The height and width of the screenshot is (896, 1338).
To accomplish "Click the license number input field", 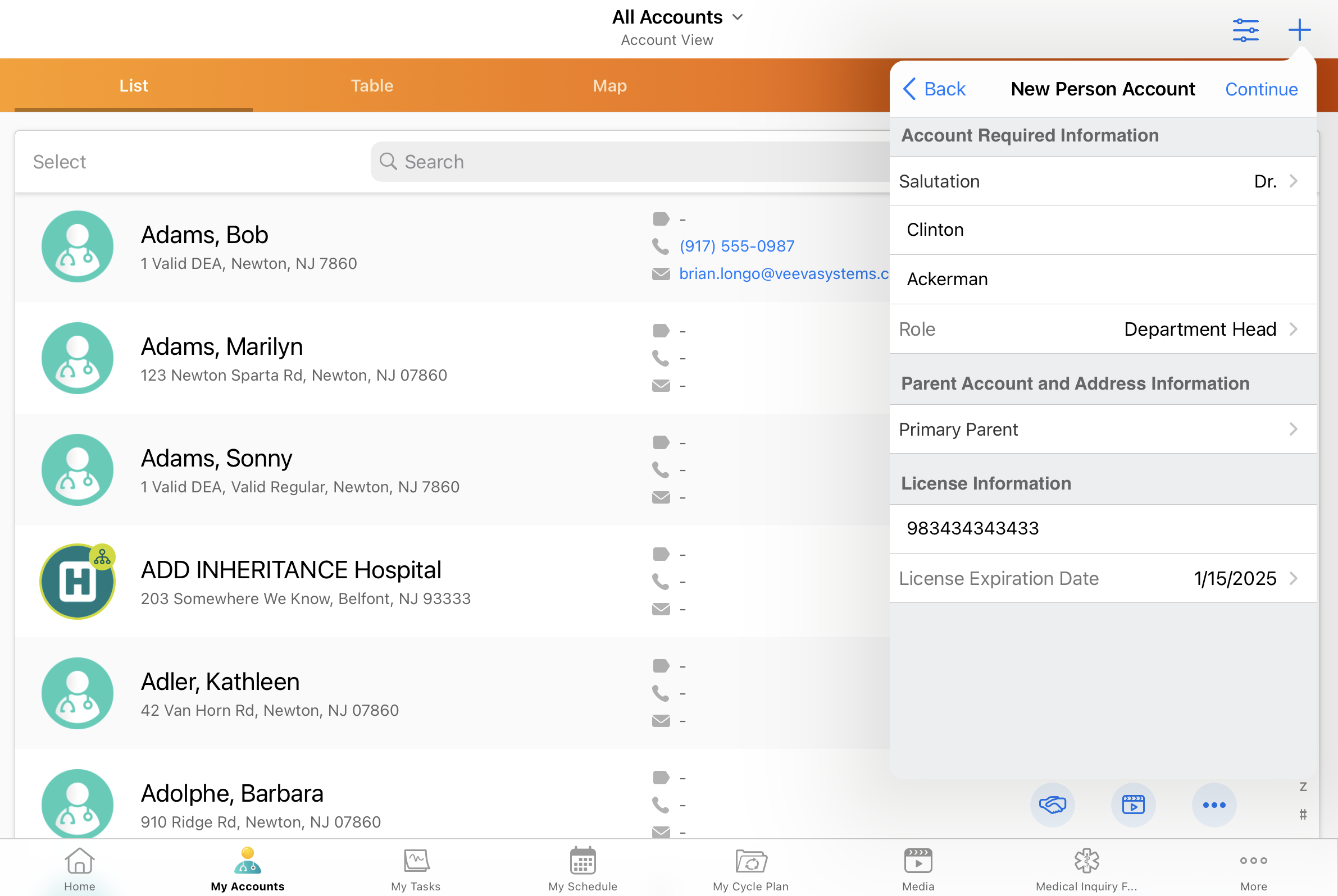I will coord(1102,529).
